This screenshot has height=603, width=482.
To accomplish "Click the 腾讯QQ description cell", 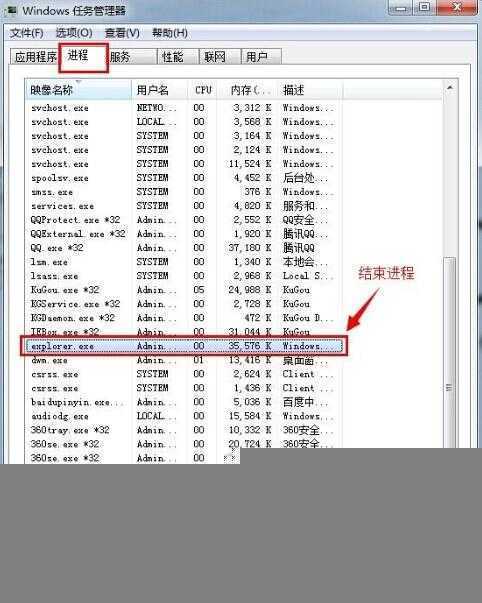I will (x=299, y=248).
